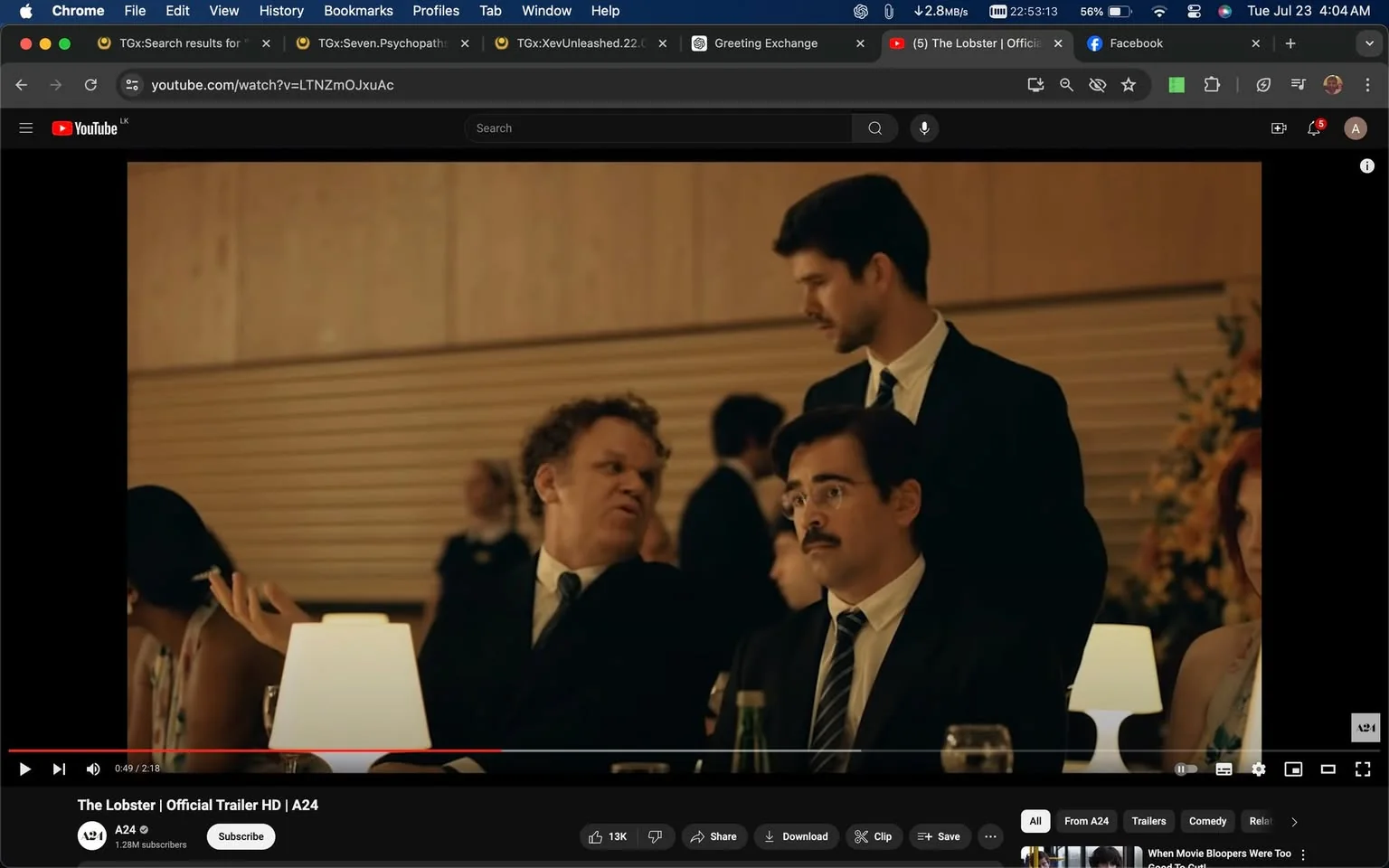Go back in browser
Screen dimensions: 1389x868
pyautogui.click(x=22, y=85)
